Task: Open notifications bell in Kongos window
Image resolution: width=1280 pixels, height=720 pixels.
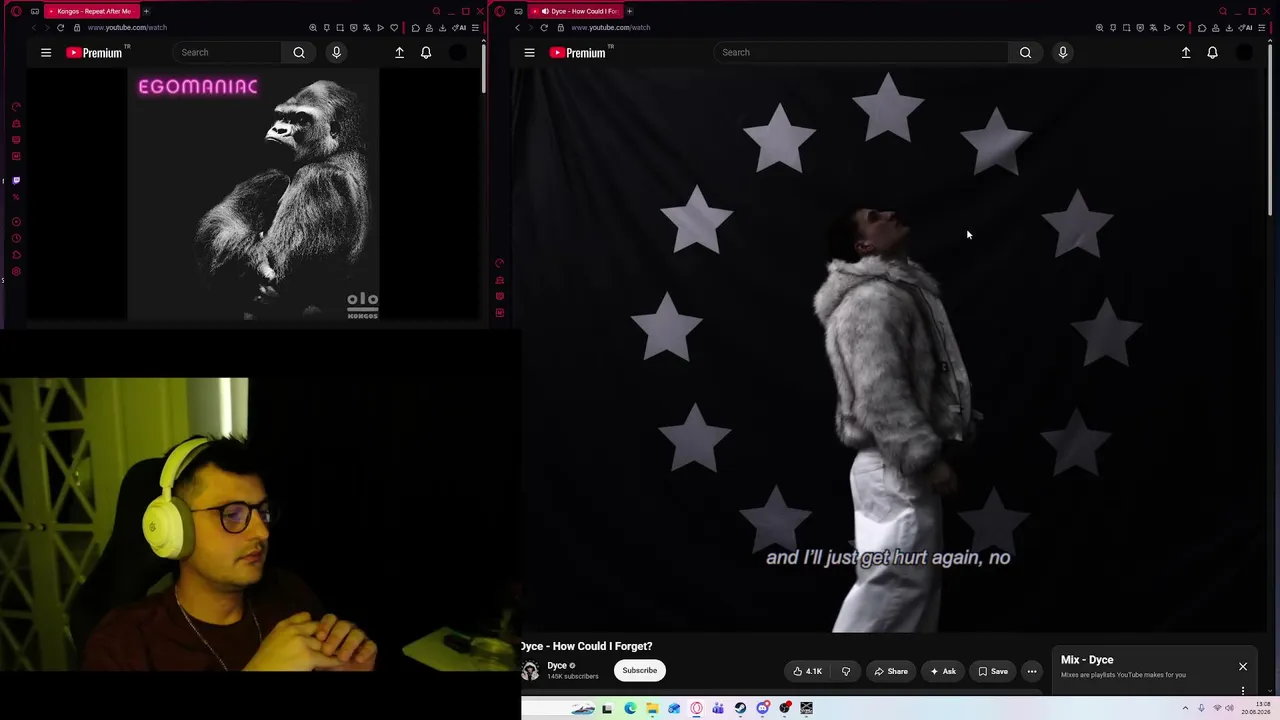Action: [x=426, y=52]
